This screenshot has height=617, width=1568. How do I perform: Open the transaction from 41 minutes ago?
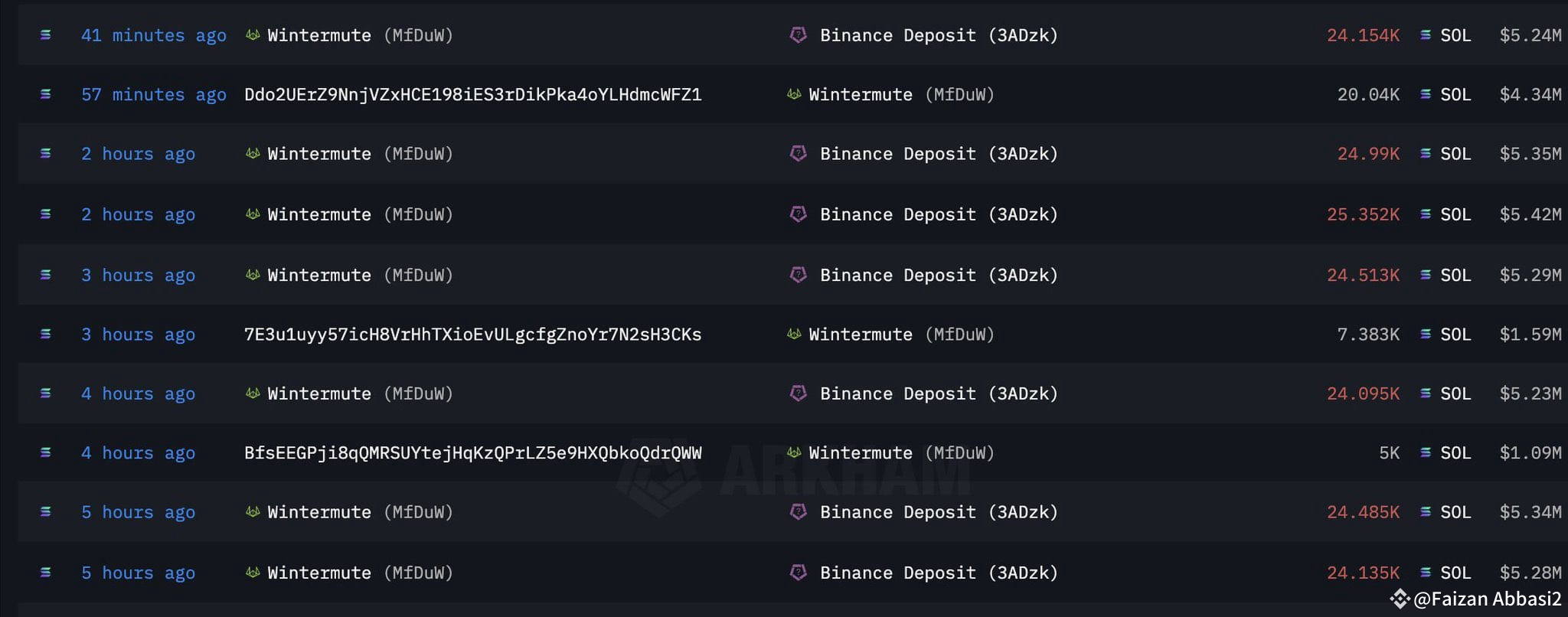[x=154, y=35]
